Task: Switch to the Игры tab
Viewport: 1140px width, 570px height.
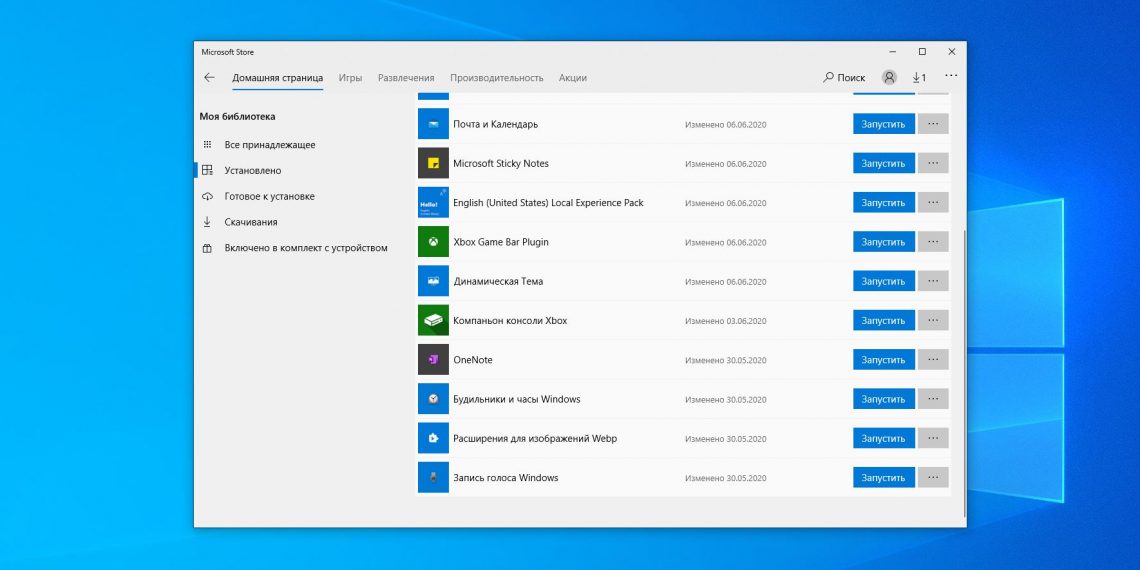Action: (x=350, y=78)
